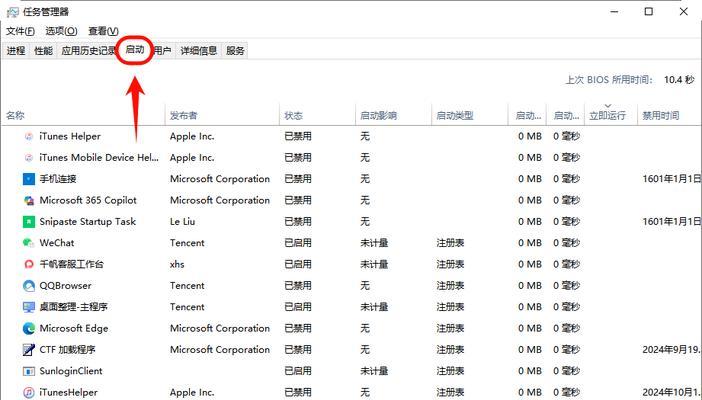
Task: Click the Task Manager title bar icon
Action: (x=13, y=12)
